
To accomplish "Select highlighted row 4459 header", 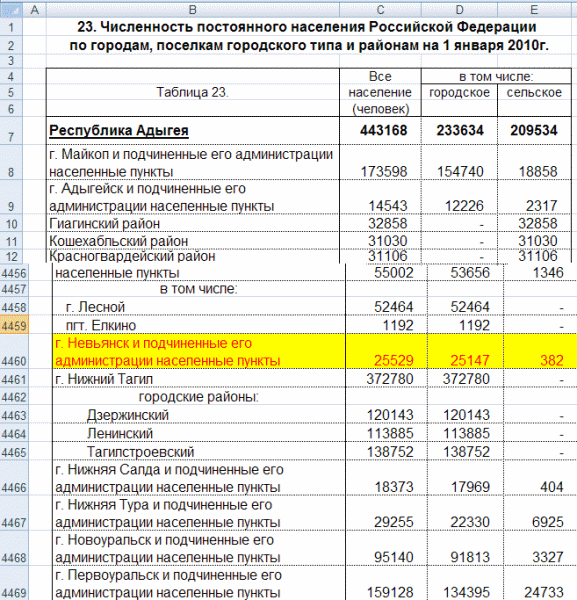I will click(x=14, y=326).
